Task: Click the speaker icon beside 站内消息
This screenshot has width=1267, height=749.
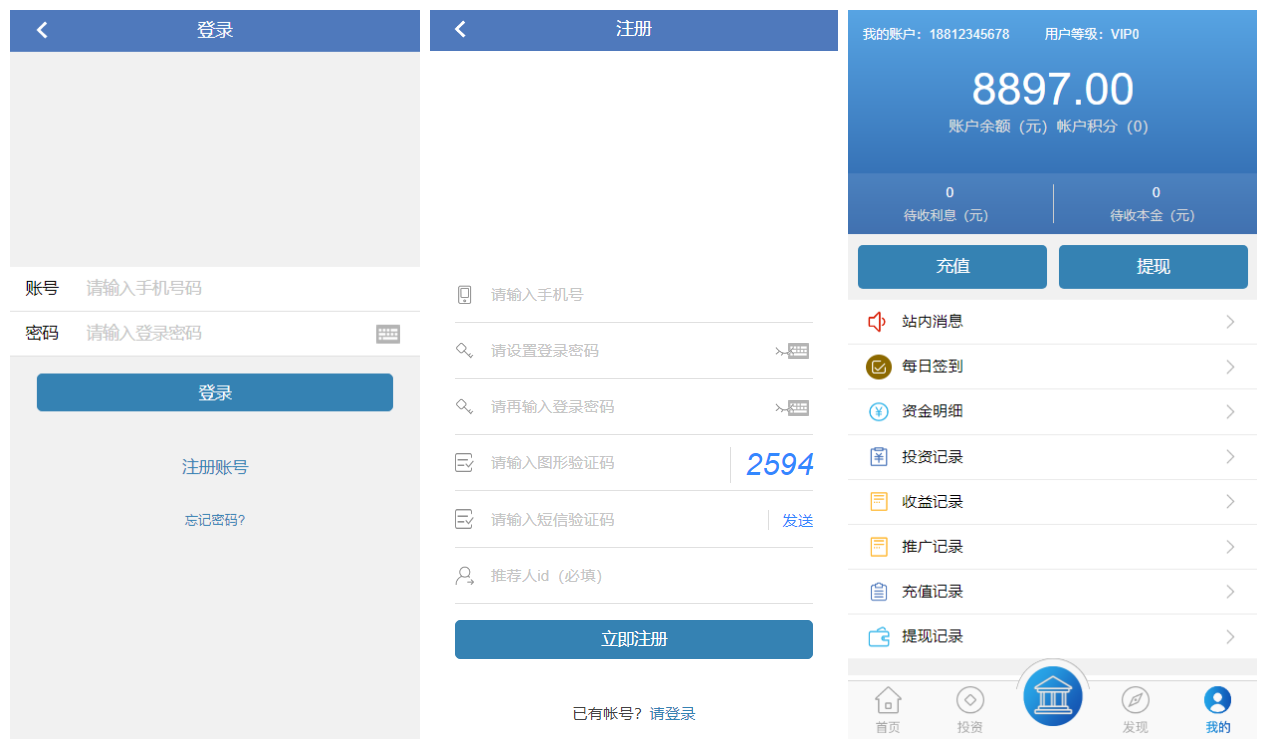Action: [x=878, y=321]
